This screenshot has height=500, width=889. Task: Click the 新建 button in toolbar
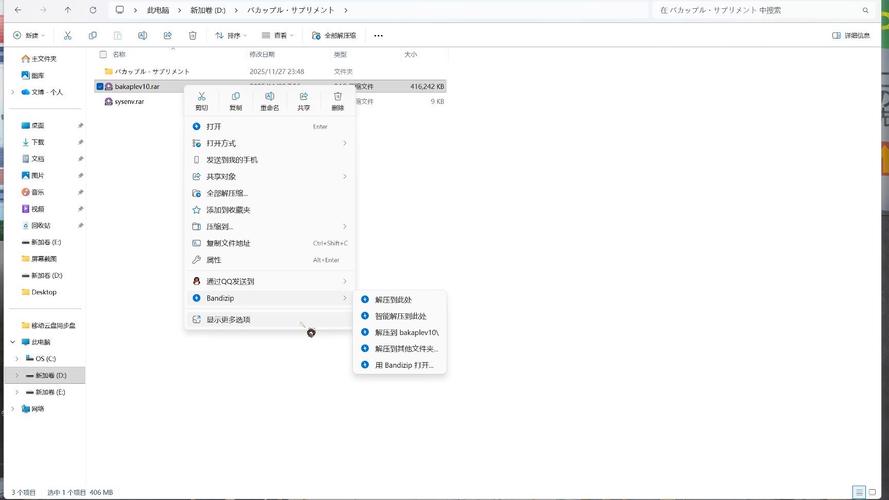(x=29, y=35)
